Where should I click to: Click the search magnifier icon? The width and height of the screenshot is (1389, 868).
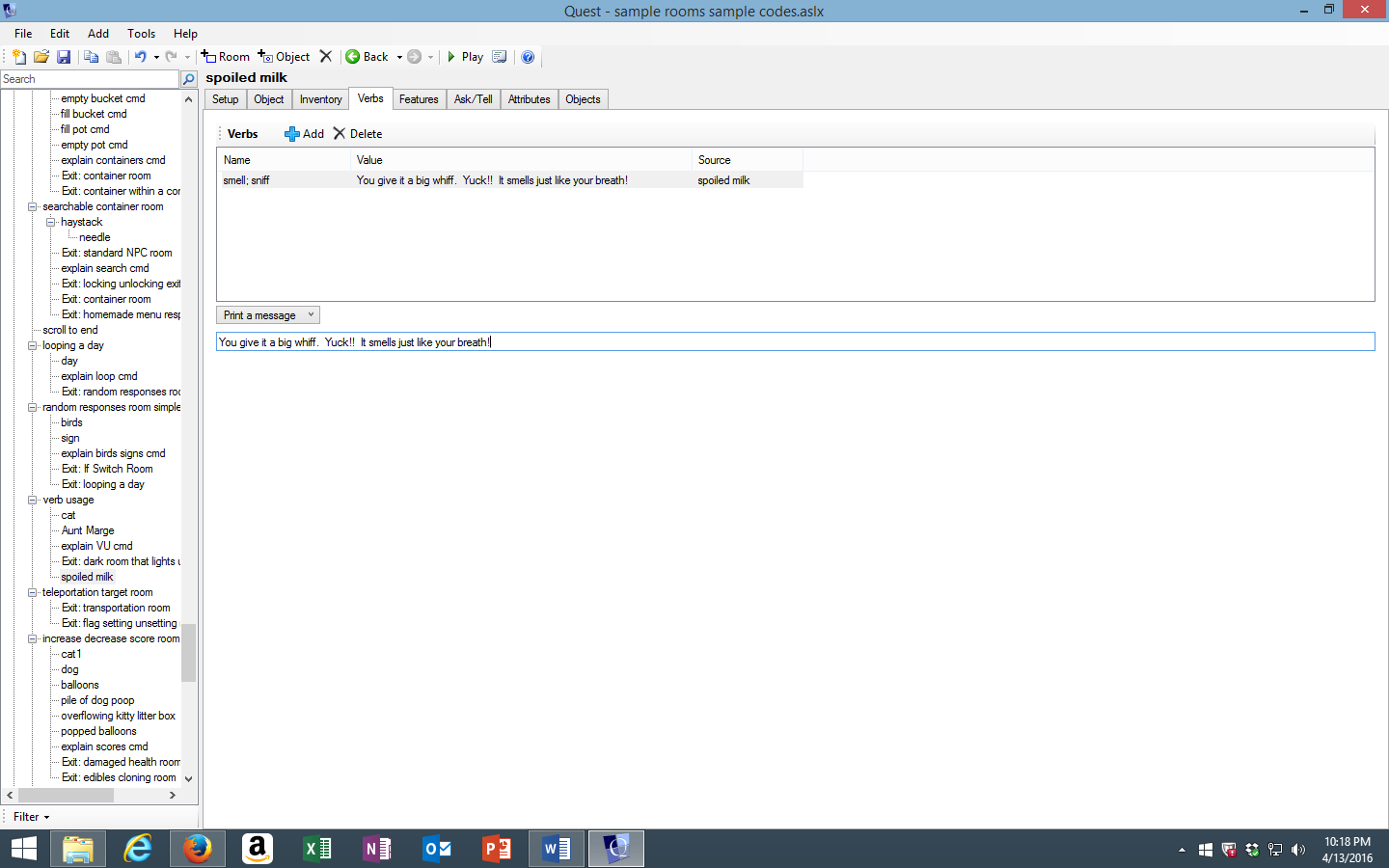[189, 78]
